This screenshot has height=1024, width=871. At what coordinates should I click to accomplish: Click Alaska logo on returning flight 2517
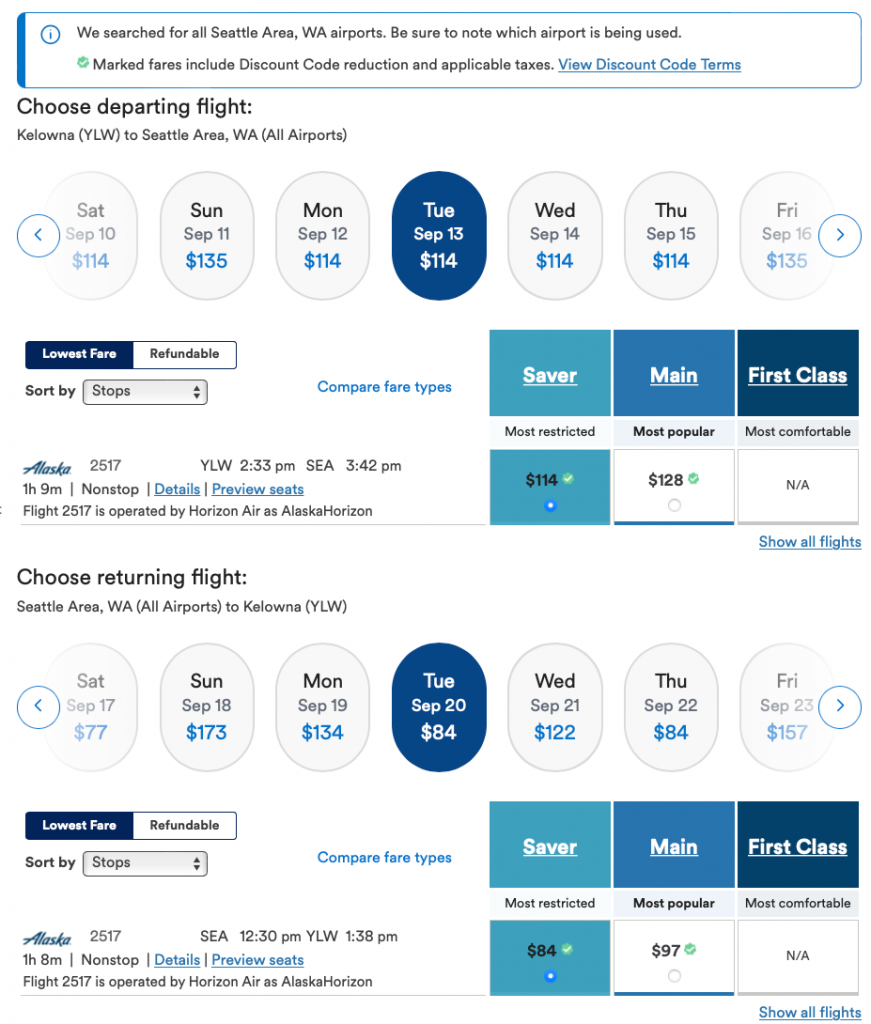[47, 938]
